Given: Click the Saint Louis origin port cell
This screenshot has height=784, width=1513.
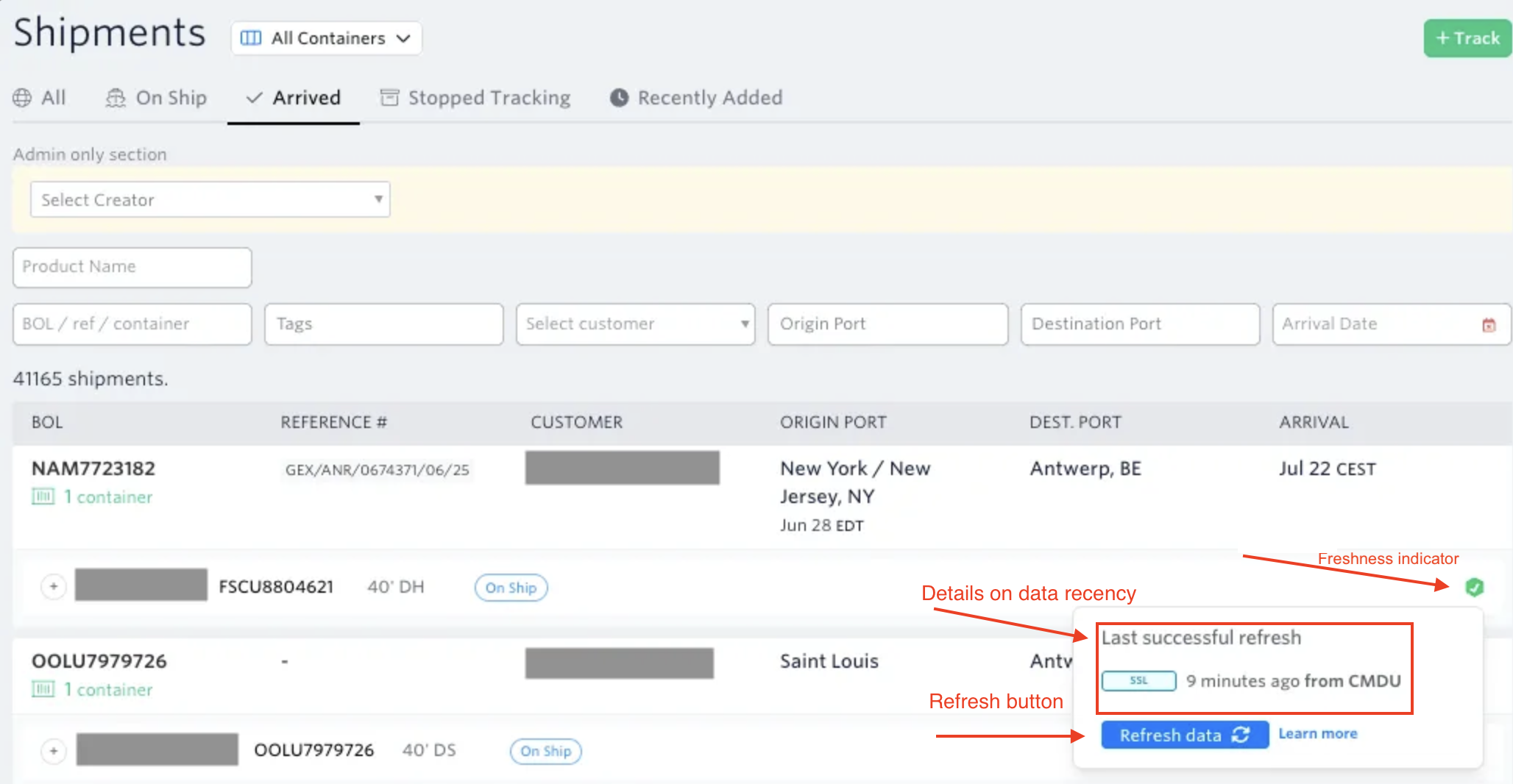Looking at the screenshot, I should point(829,661).
